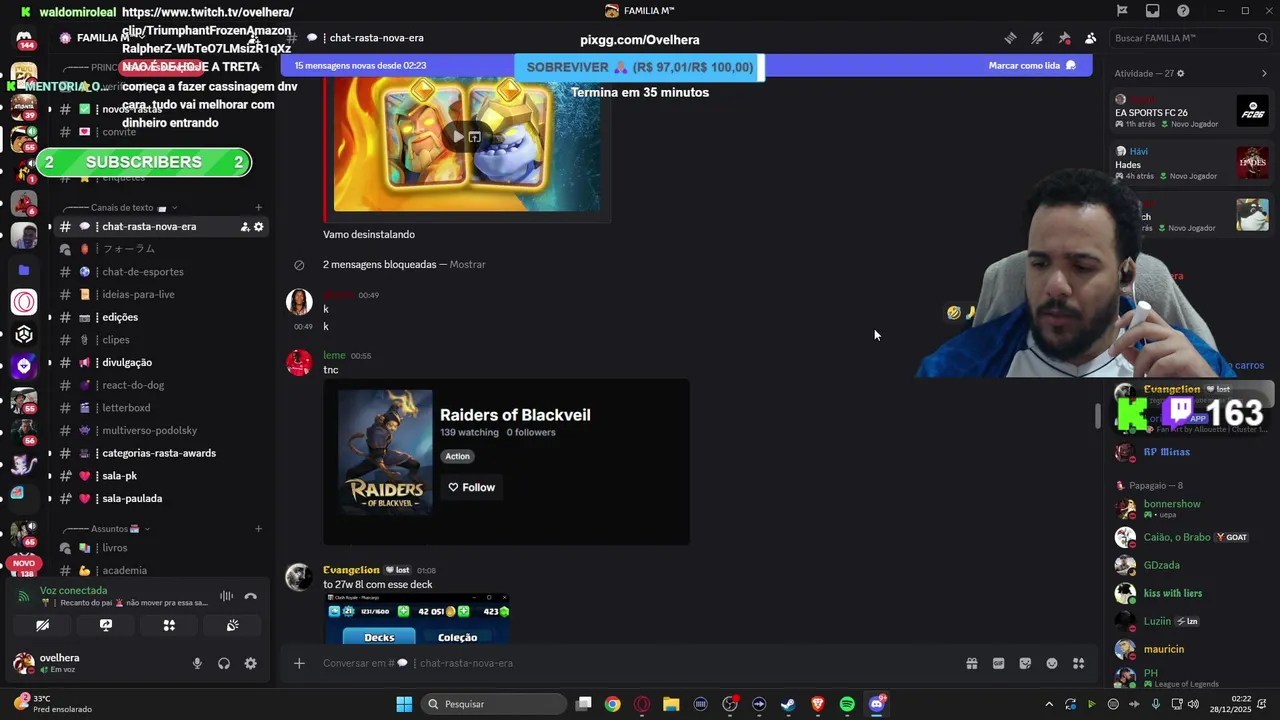Open the sticker picker
1280x720 pixels.
point(1025,663)
